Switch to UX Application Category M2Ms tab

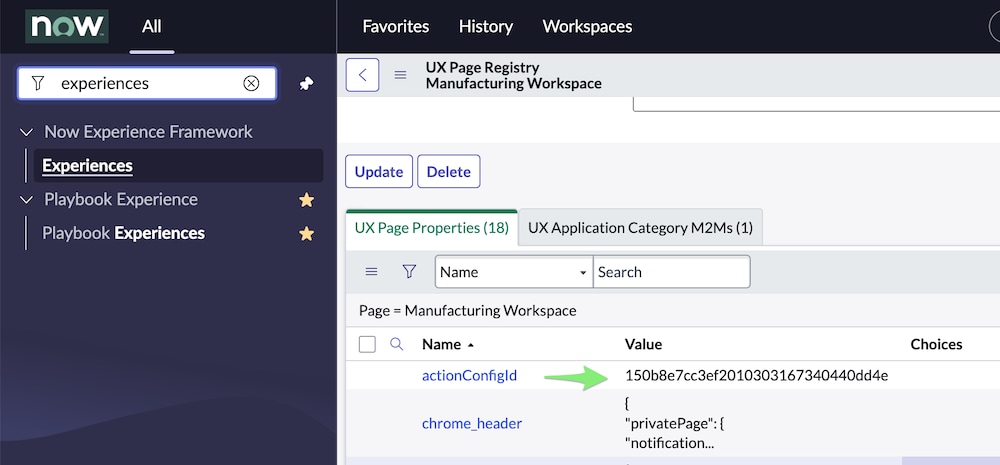point(640,228)
